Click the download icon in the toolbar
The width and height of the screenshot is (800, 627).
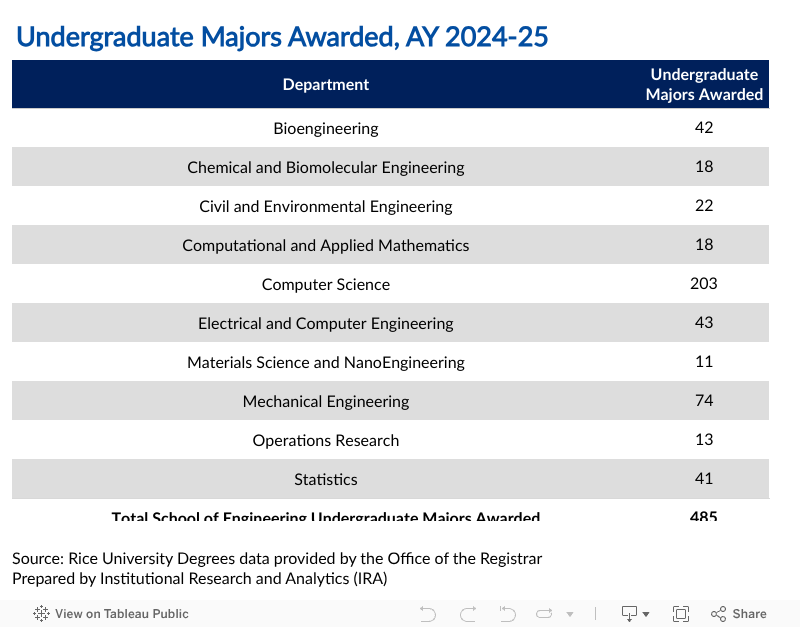[x=628, y=613]
